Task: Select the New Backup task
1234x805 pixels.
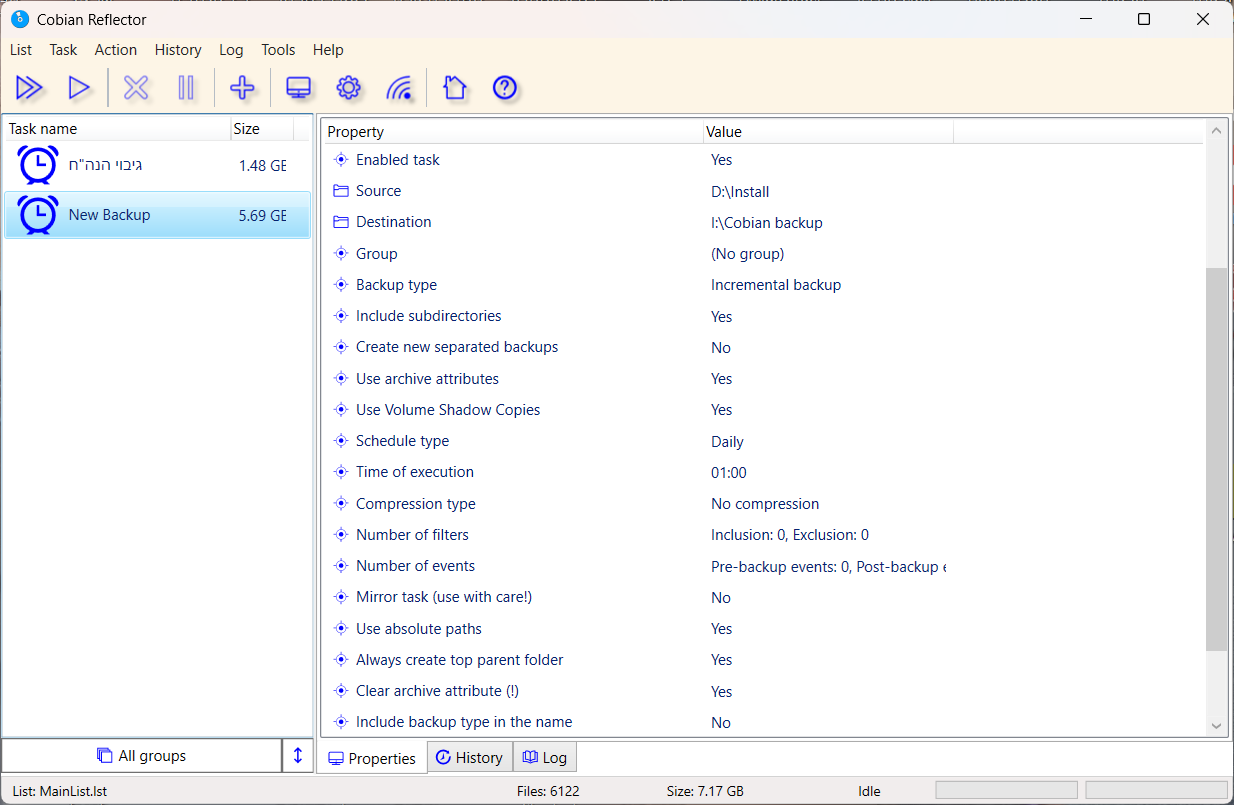Action: click(110, 215)
